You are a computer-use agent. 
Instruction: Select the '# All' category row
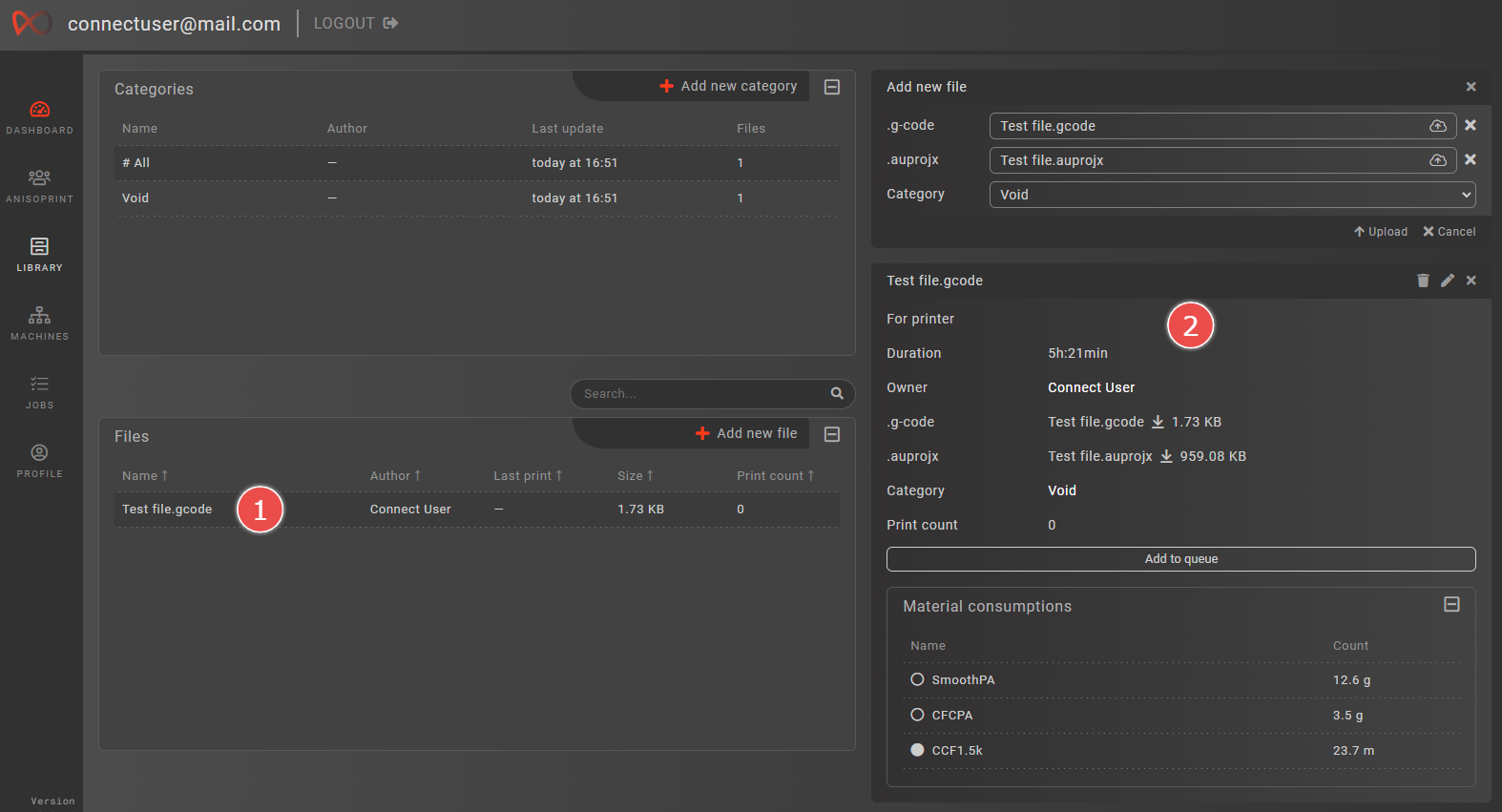pos(477,163)
